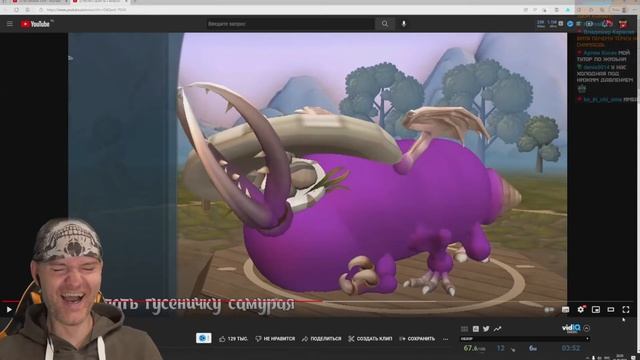Play the video with the play button
640x360 pixels.
tap(9, 310)
